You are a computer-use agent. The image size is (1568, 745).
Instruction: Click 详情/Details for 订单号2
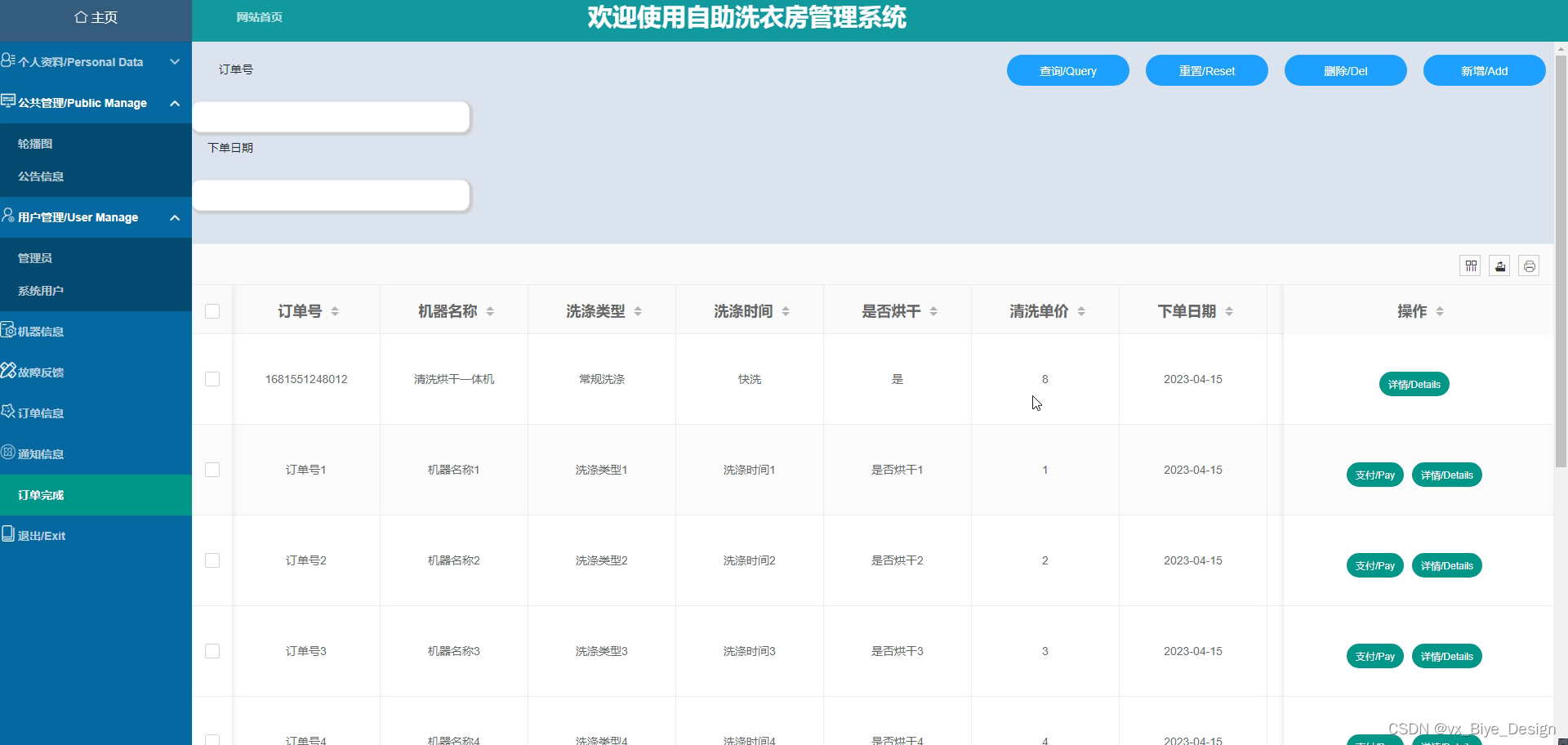(x=1447, y=565)
